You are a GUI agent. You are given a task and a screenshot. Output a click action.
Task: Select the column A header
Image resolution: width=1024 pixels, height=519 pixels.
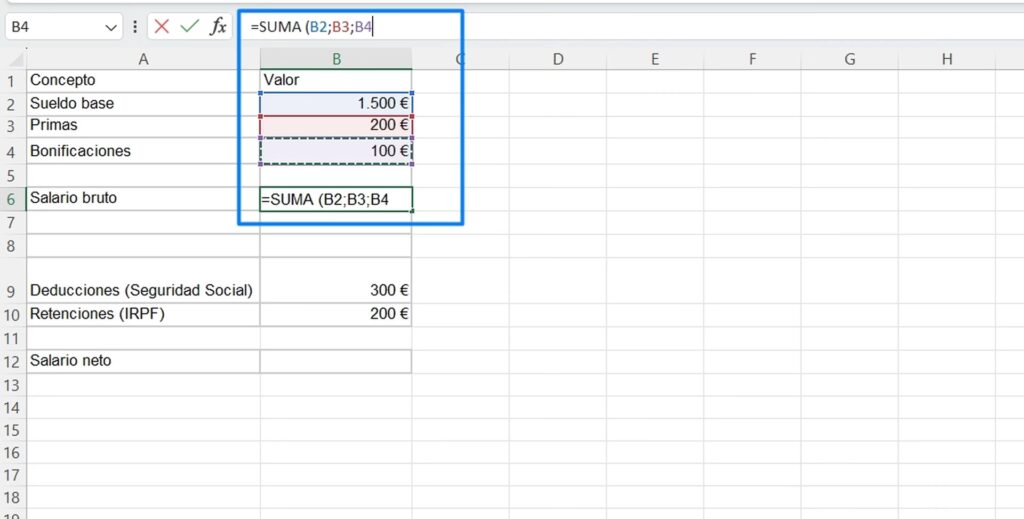coord(143,59)
